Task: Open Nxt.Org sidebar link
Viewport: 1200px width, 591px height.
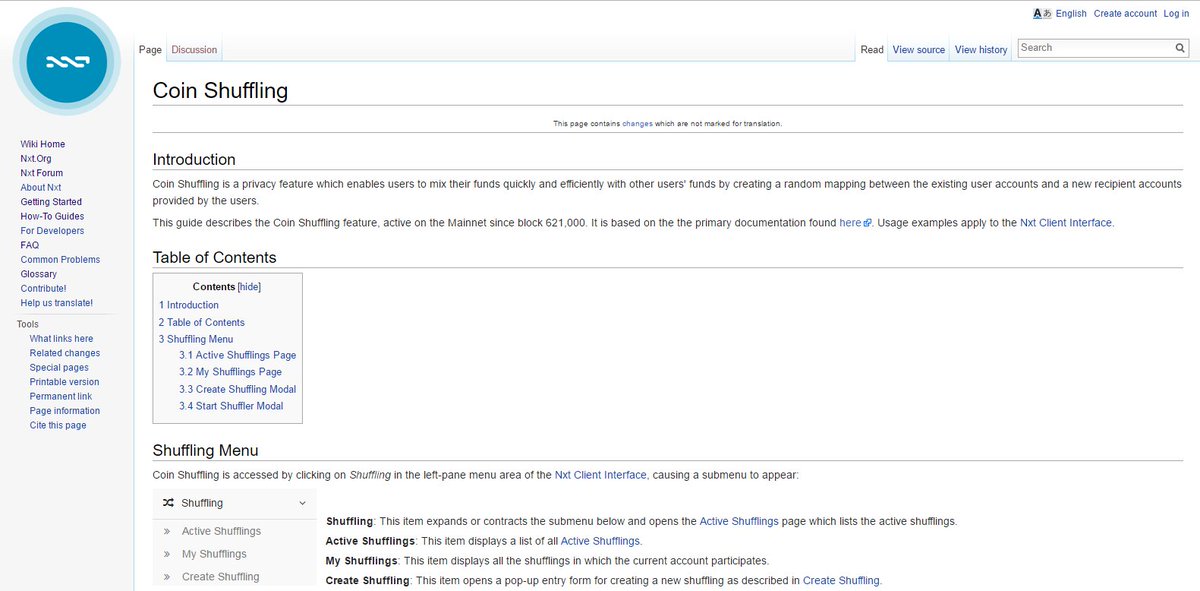Action: click(36, 159)
